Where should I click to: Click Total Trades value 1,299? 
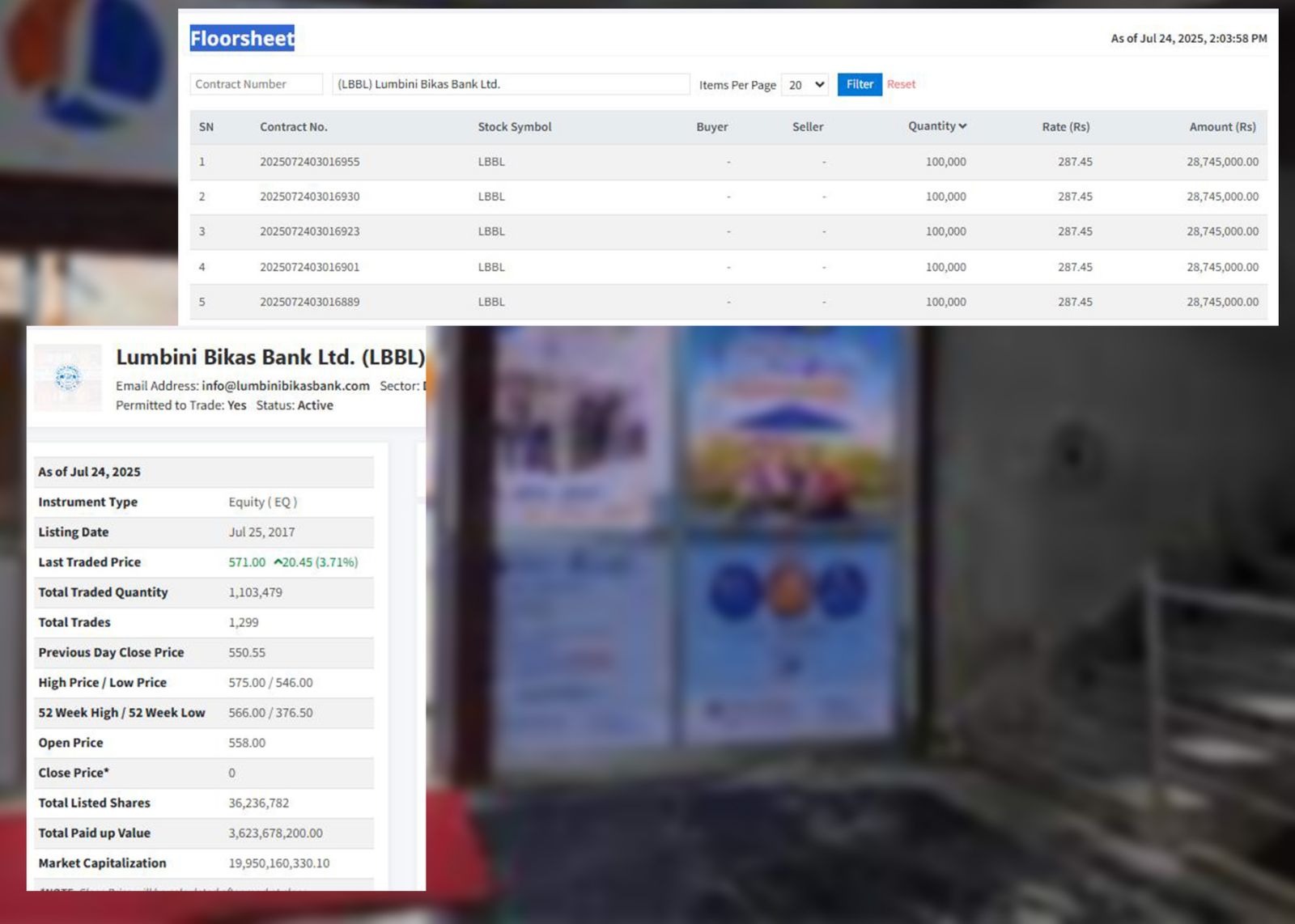[x=244, y=622]
